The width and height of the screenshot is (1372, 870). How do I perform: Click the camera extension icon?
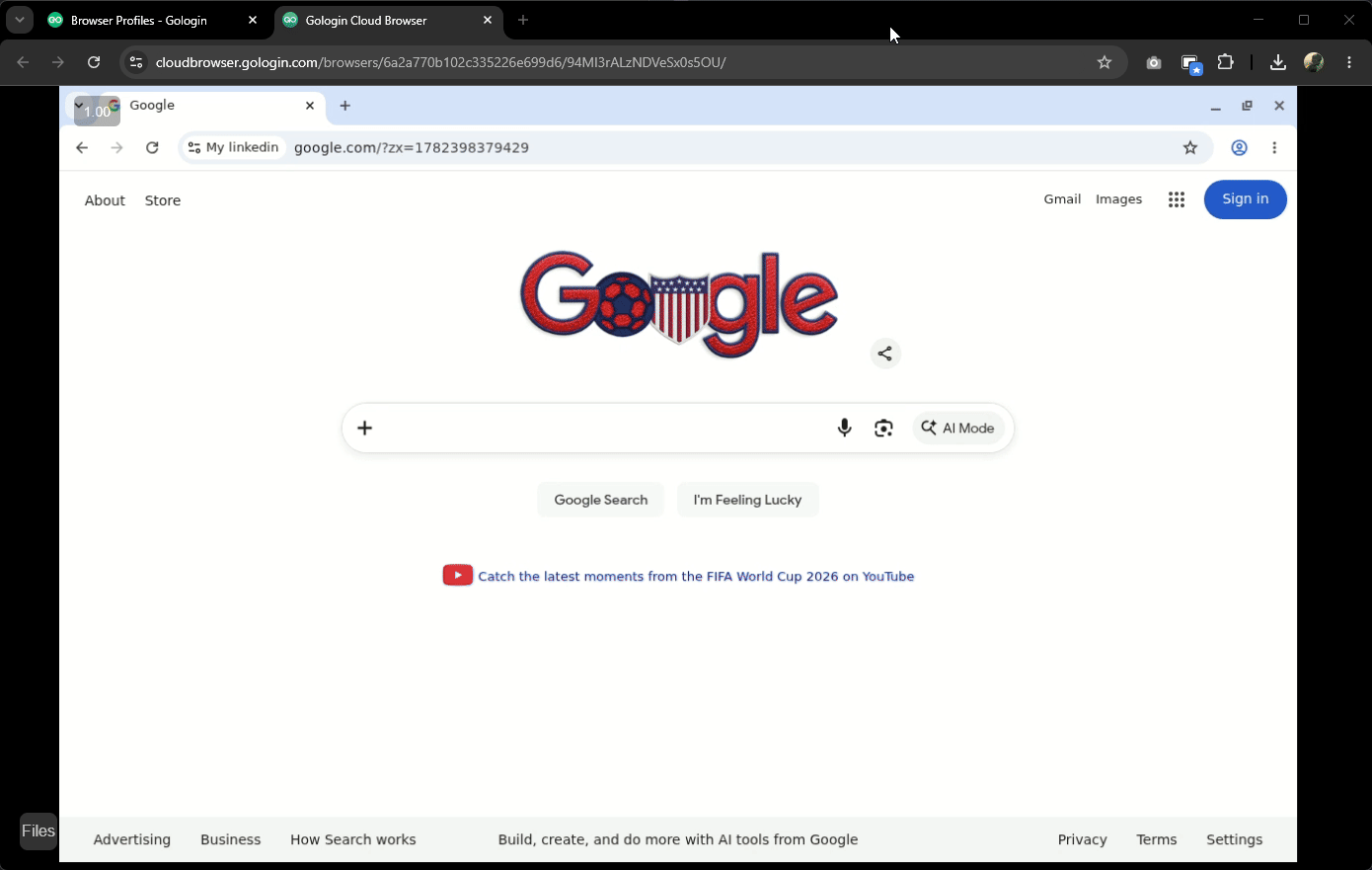point(1154,62)
